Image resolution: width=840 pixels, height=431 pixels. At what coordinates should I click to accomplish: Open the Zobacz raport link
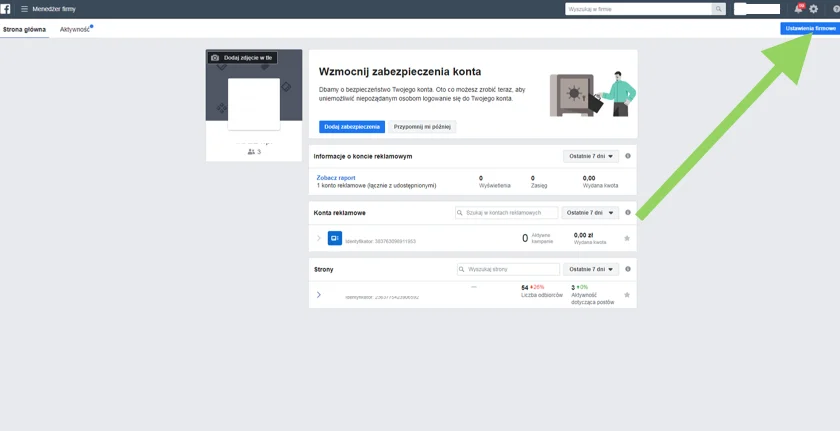click(x=336, y=178)
